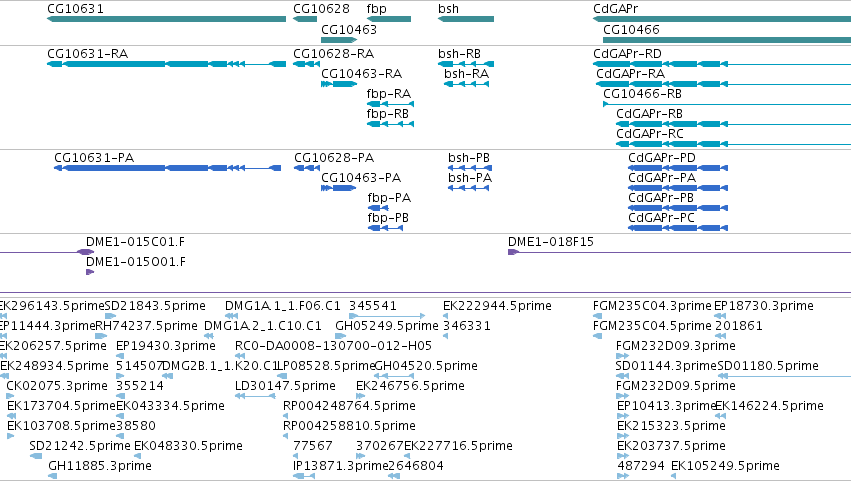Open transcript CG10631-RA

tap(88, 54)
